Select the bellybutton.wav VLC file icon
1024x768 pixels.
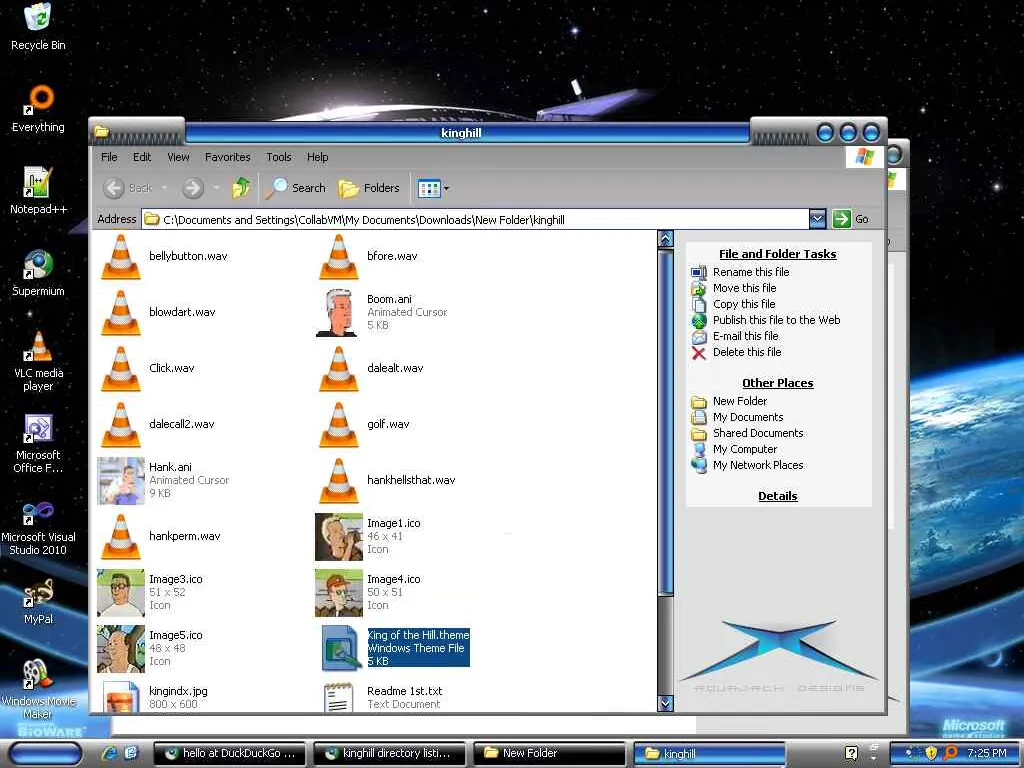coord(121,257)
